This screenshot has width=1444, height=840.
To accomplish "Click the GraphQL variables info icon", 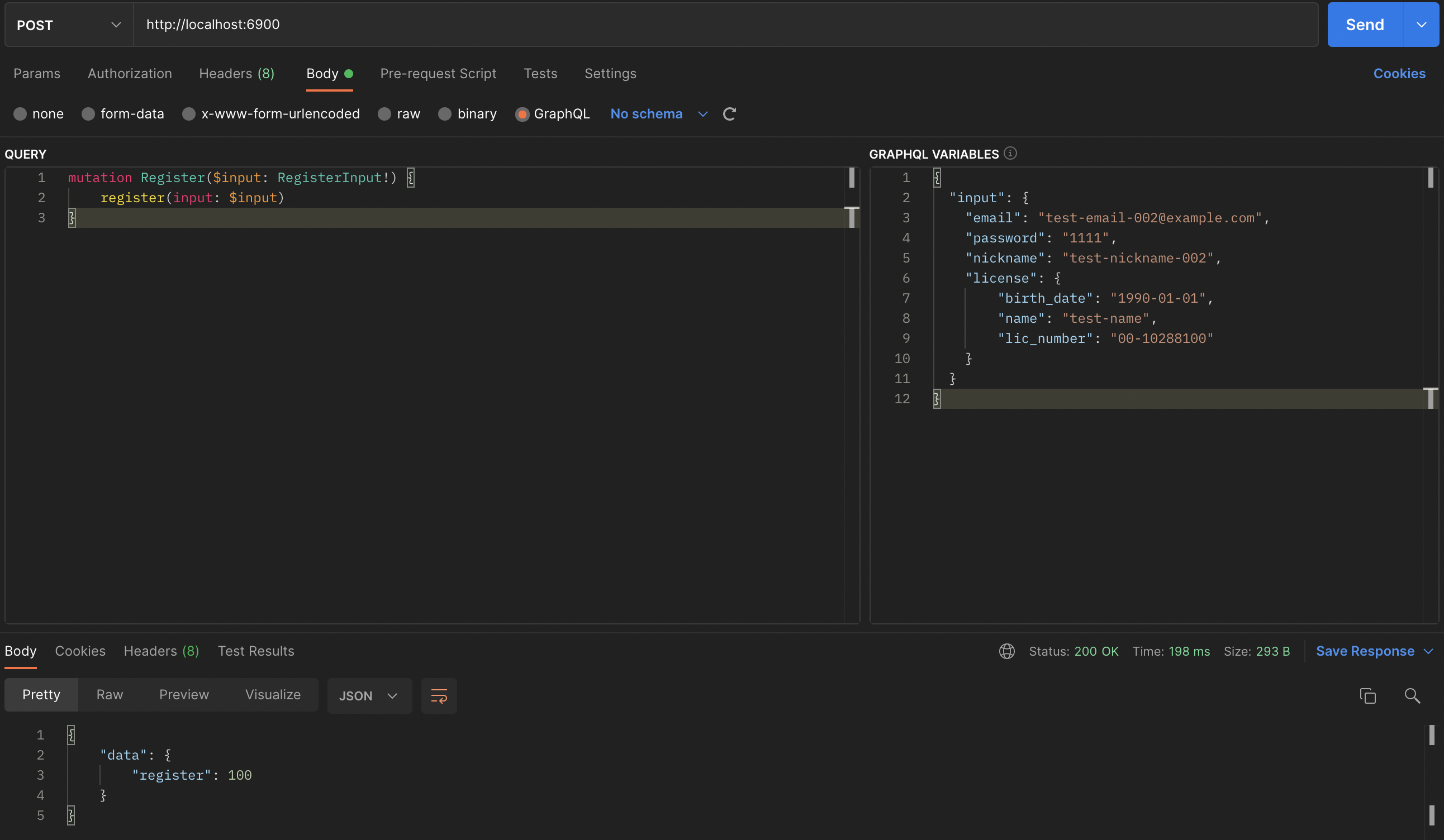I will [1010, 154].
